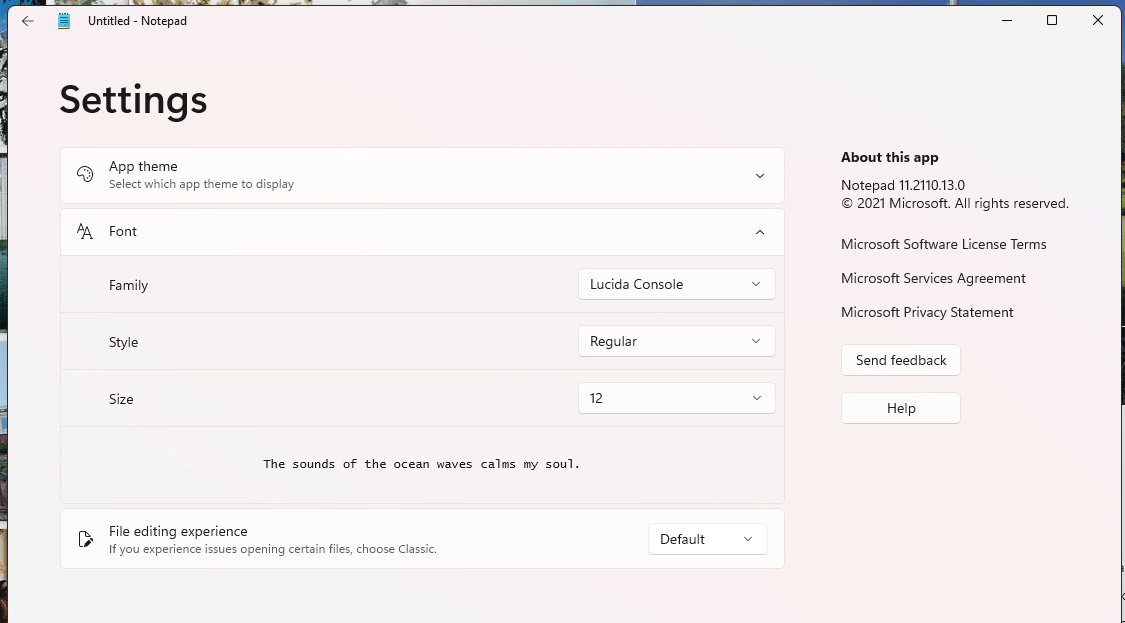Open Microsoft Services Agreement

933,278
